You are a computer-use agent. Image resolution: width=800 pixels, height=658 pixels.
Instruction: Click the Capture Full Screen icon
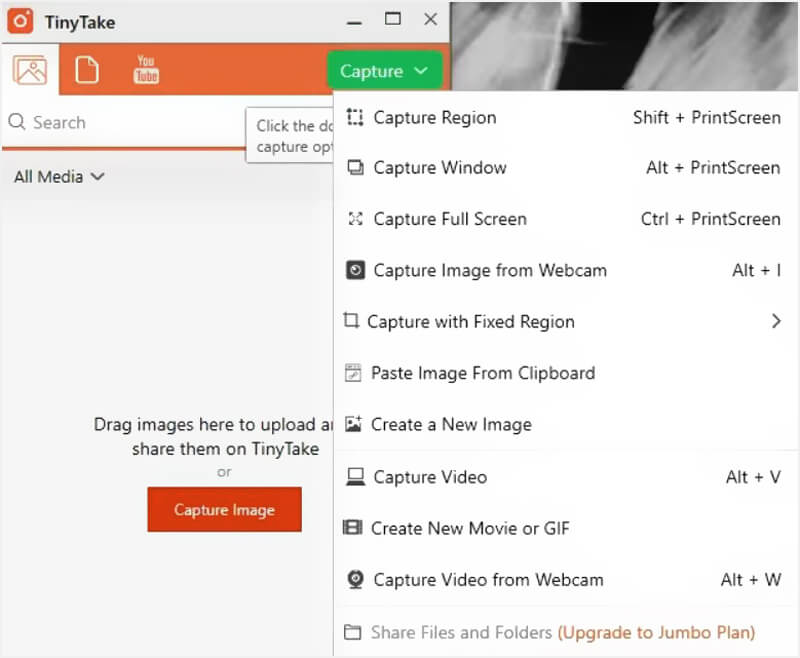pyautogui.click(x=355, y=219)
